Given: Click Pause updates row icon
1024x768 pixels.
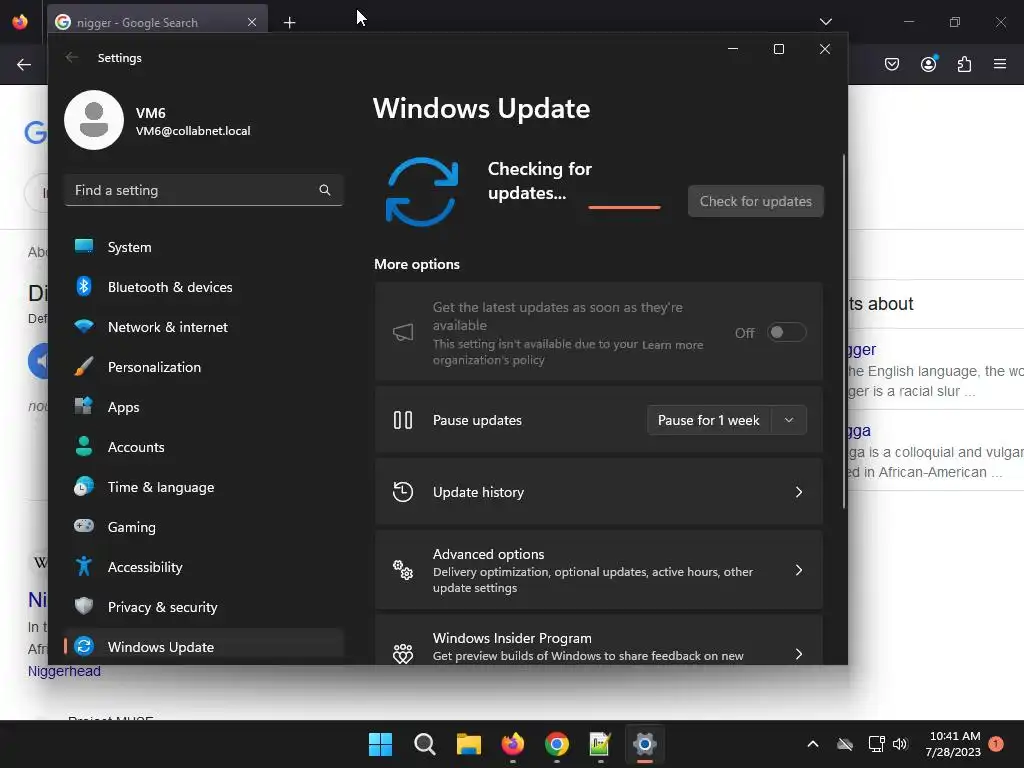Looking at the screenshot, I should (403, 420).
